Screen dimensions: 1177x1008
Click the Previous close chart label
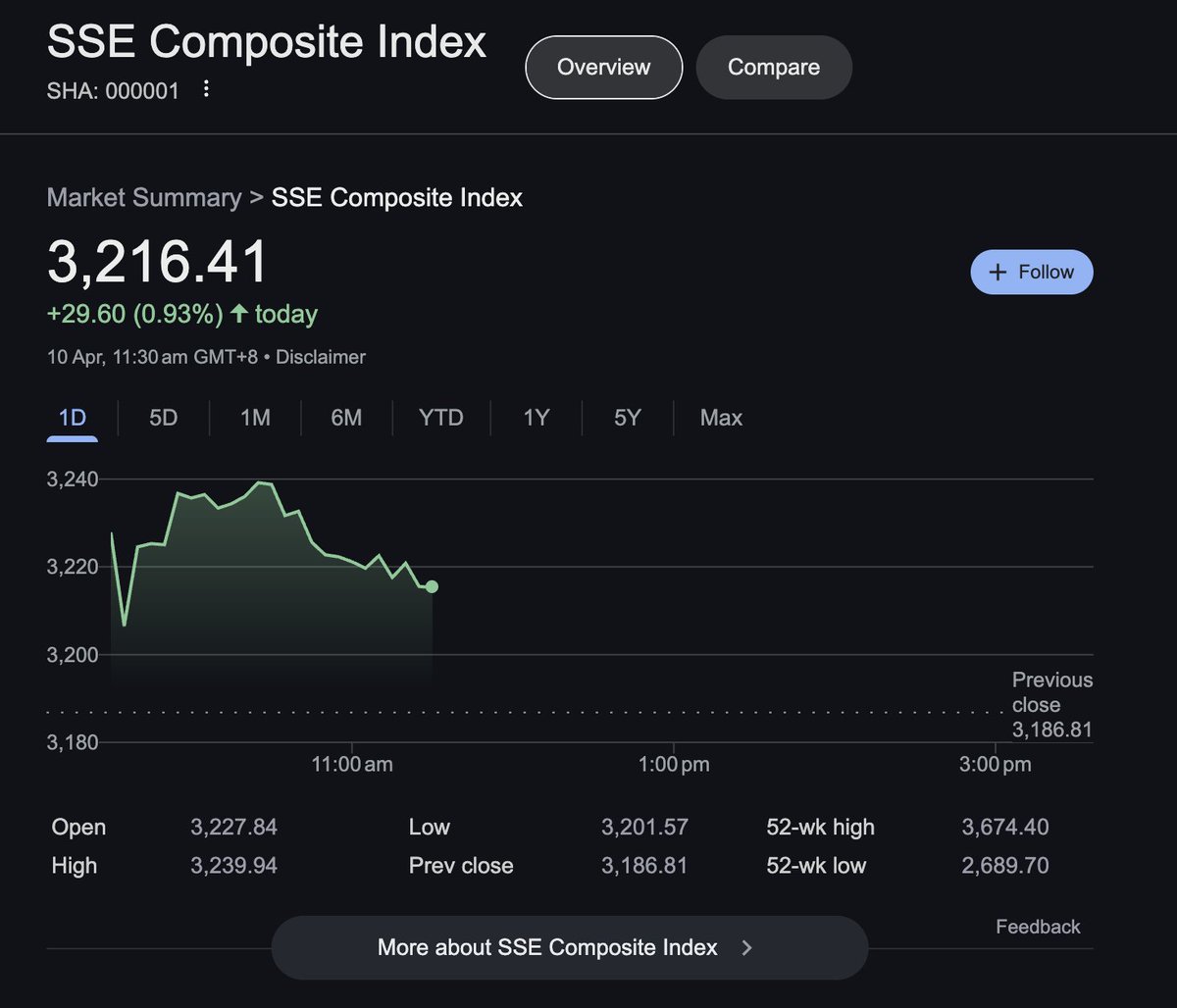click(1052, 705)
